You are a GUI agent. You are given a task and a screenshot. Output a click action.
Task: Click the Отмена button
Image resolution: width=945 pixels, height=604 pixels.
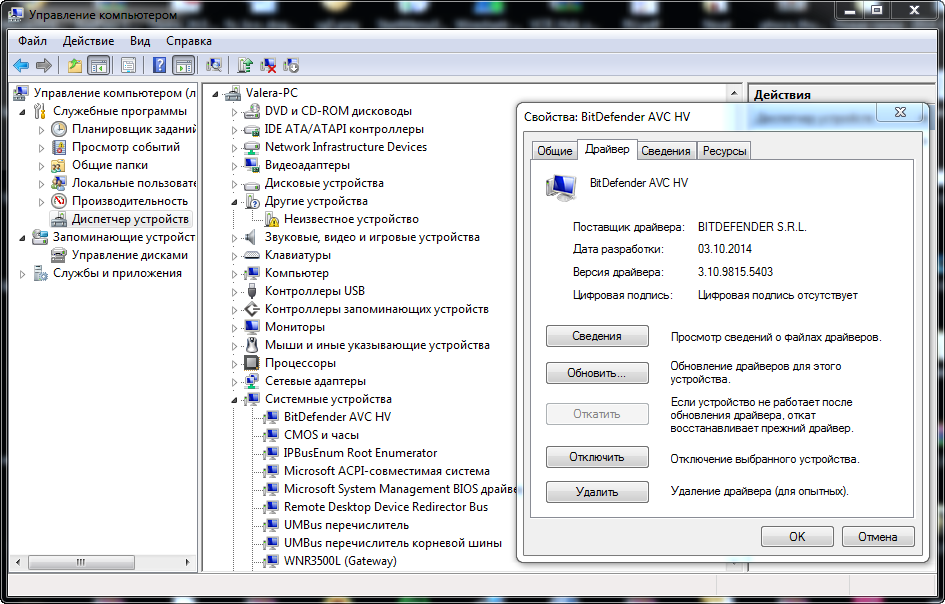878,536
